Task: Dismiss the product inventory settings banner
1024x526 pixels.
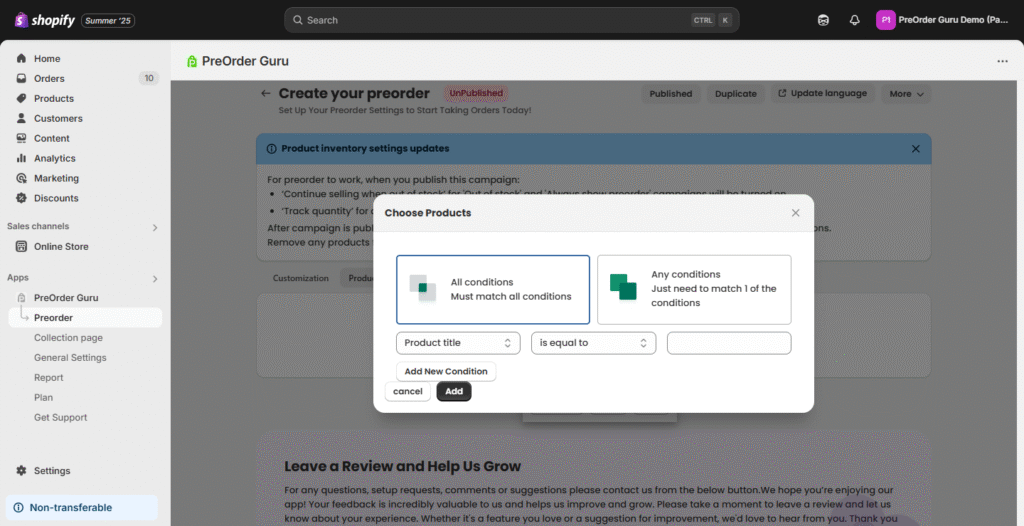Action: 915,149
